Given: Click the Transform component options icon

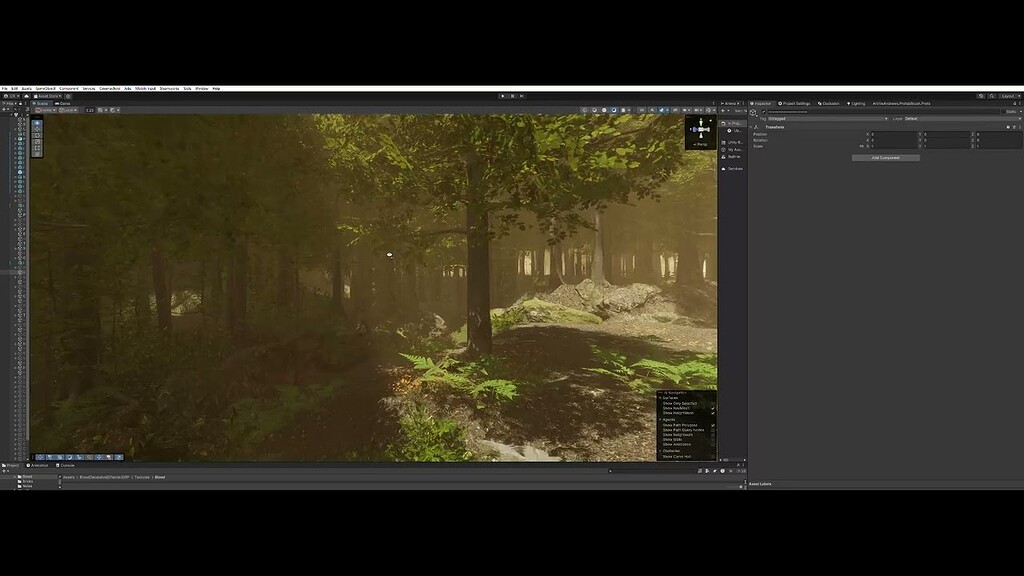Looking at the screenshot, I should tap(1020, 127).
